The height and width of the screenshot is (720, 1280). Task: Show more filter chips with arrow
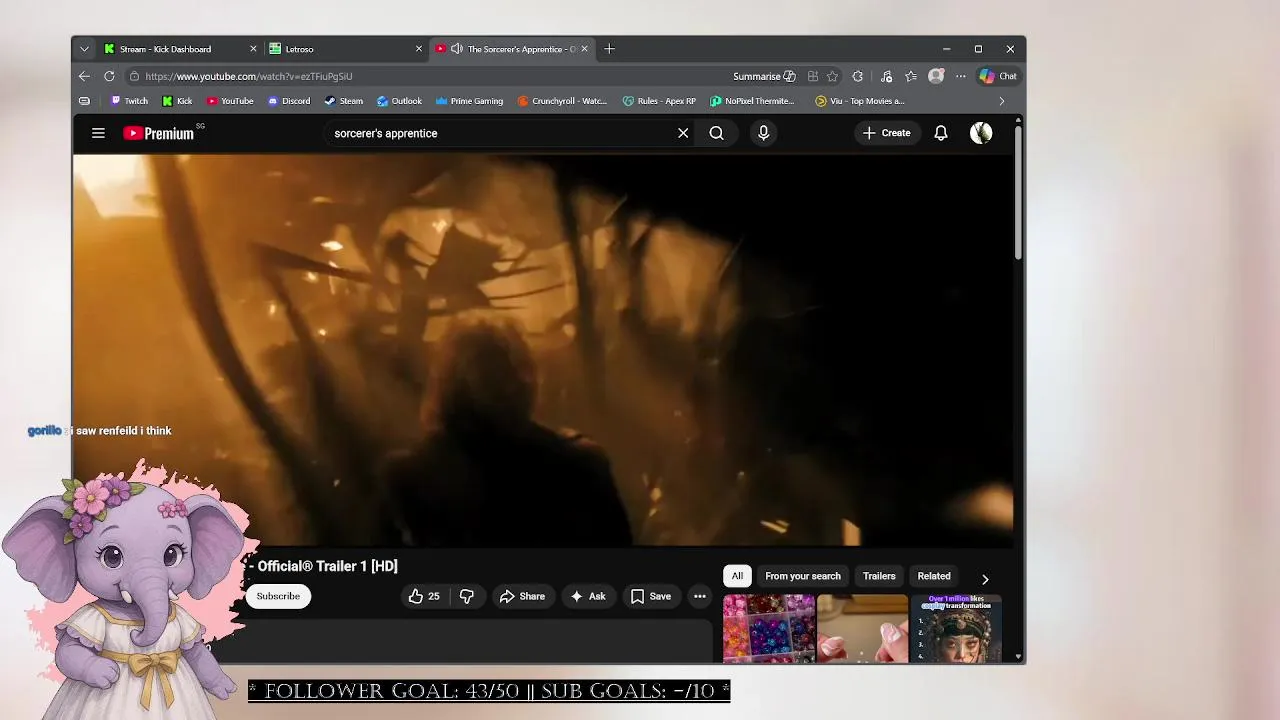[985, 579]
